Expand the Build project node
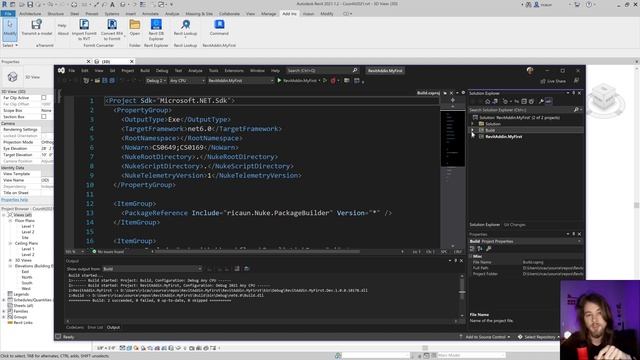 472,130
